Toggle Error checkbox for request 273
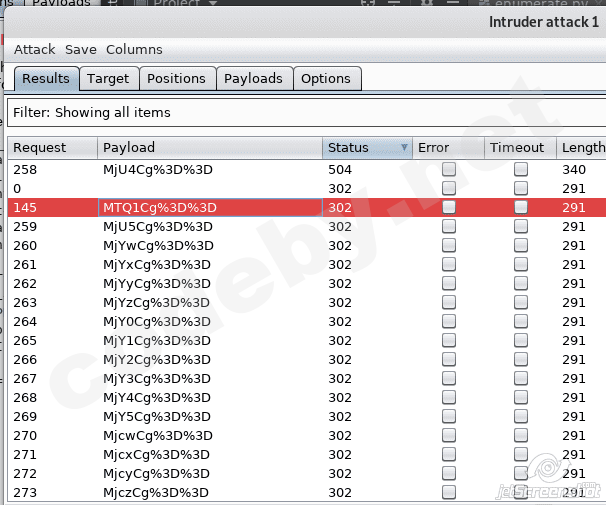 [x=449, y=492]
